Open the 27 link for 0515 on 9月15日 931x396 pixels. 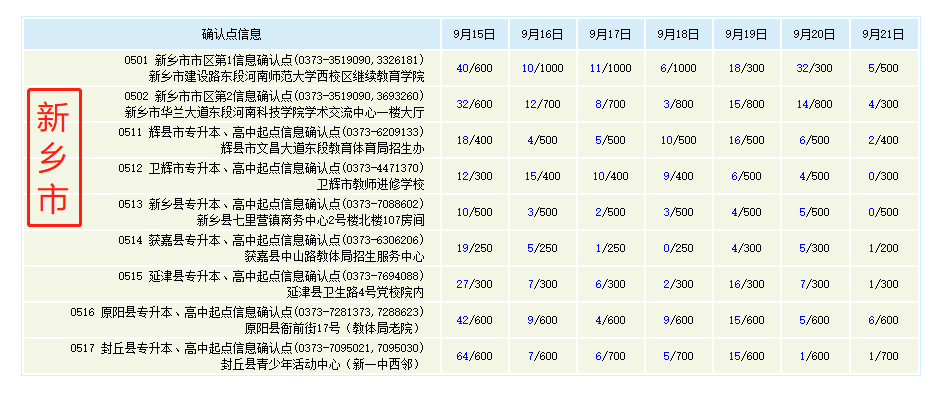pos(463,284)
